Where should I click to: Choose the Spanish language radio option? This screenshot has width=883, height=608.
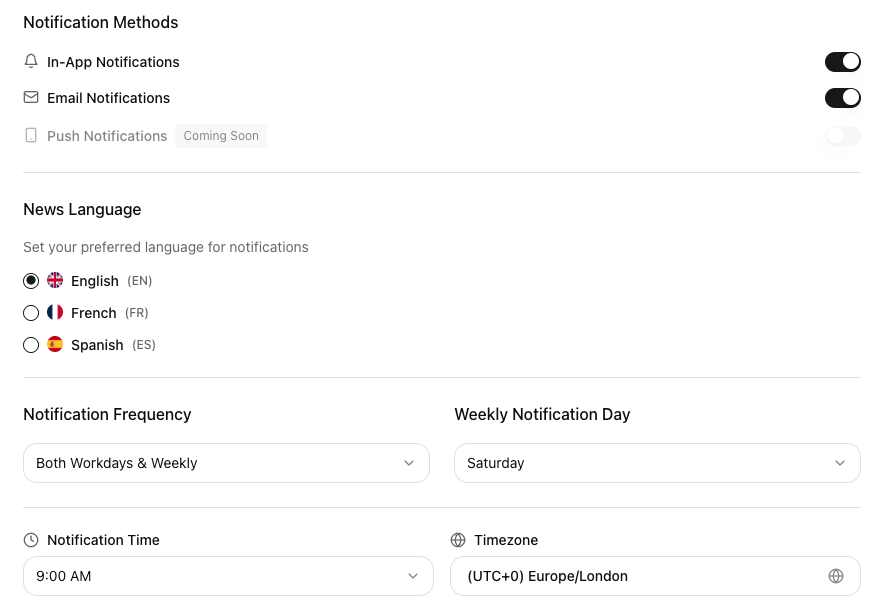(31, 345)
